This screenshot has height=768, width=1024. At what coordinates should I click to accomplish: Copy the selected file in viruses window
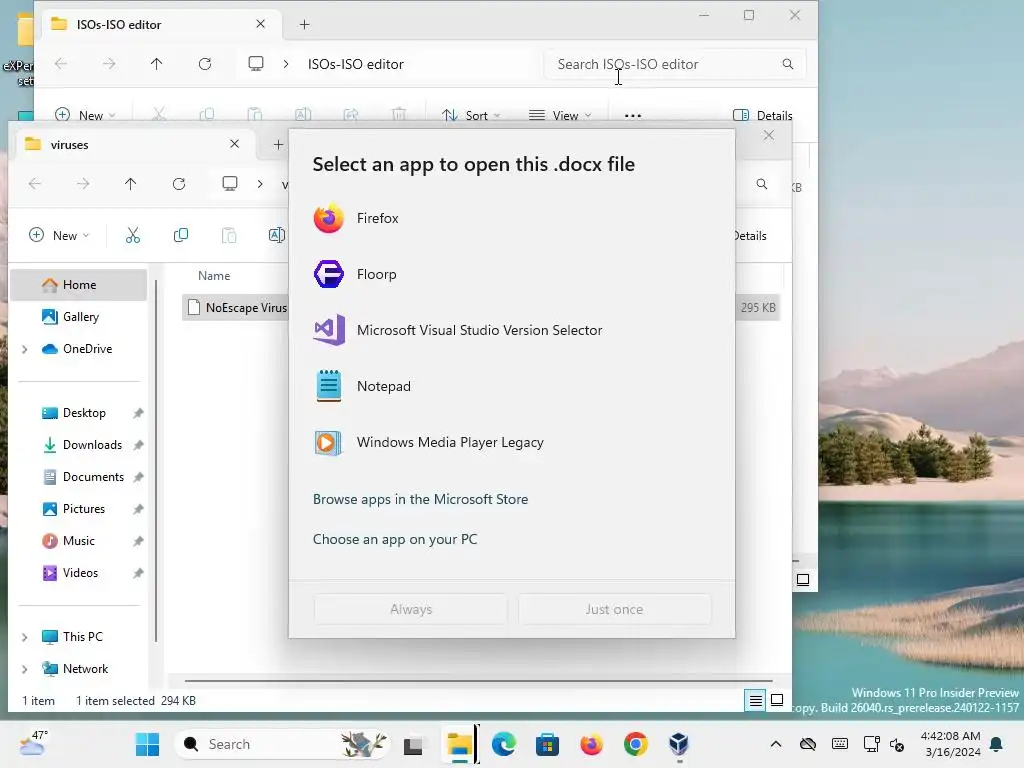(x=181, y=235)
